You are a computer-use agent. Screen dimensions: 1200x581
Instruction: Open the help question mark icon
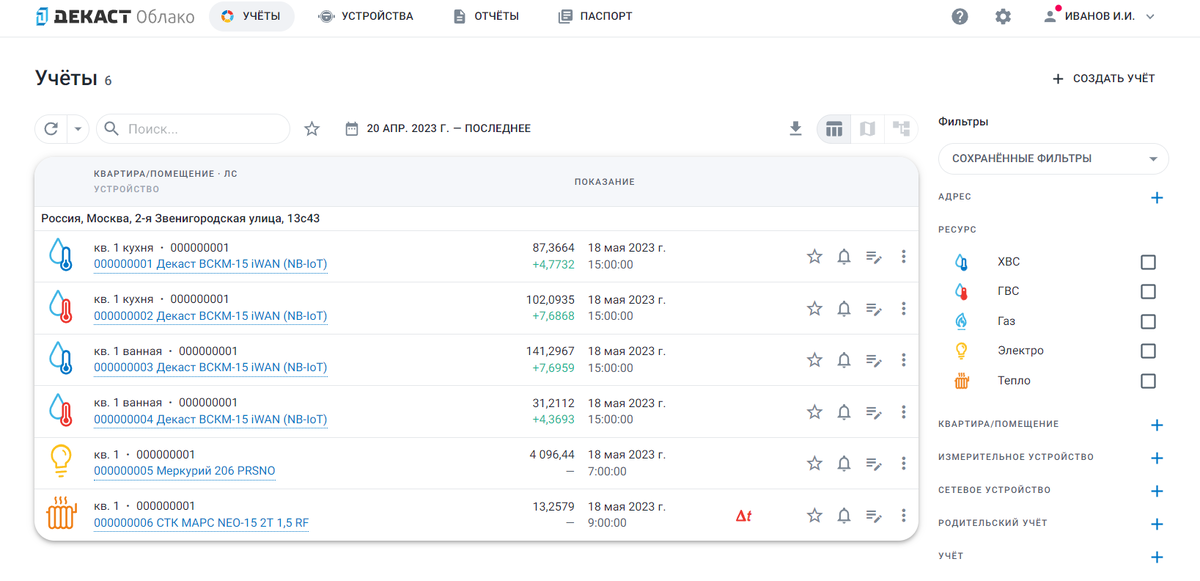coord(960,17)
